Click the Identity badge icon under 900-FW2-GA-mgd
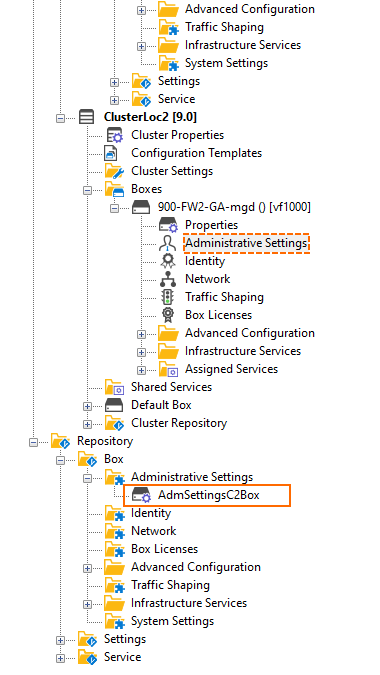The width and height of the screenshot is (380, 675). pyautogui.click(x=167, y=261)
